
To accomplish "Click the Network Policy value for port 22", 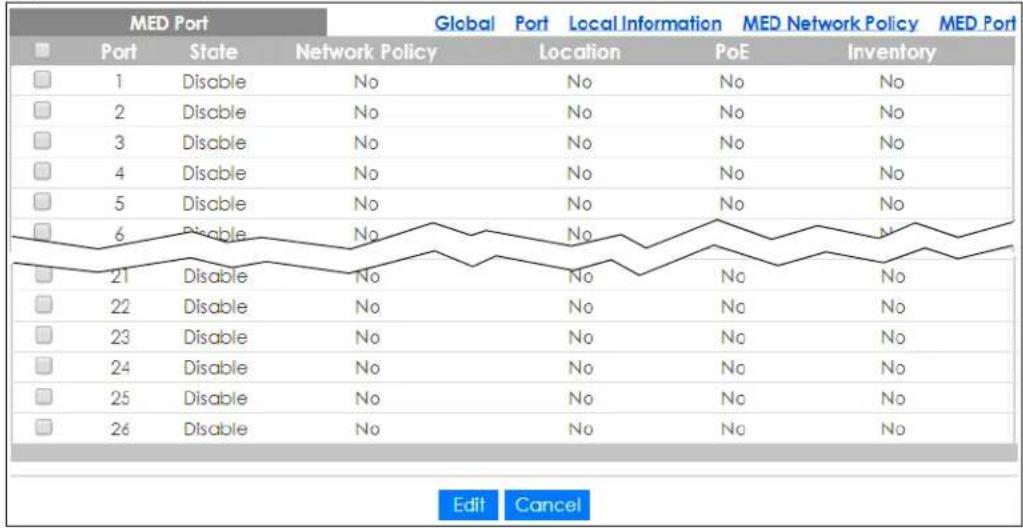I will 367,307.
